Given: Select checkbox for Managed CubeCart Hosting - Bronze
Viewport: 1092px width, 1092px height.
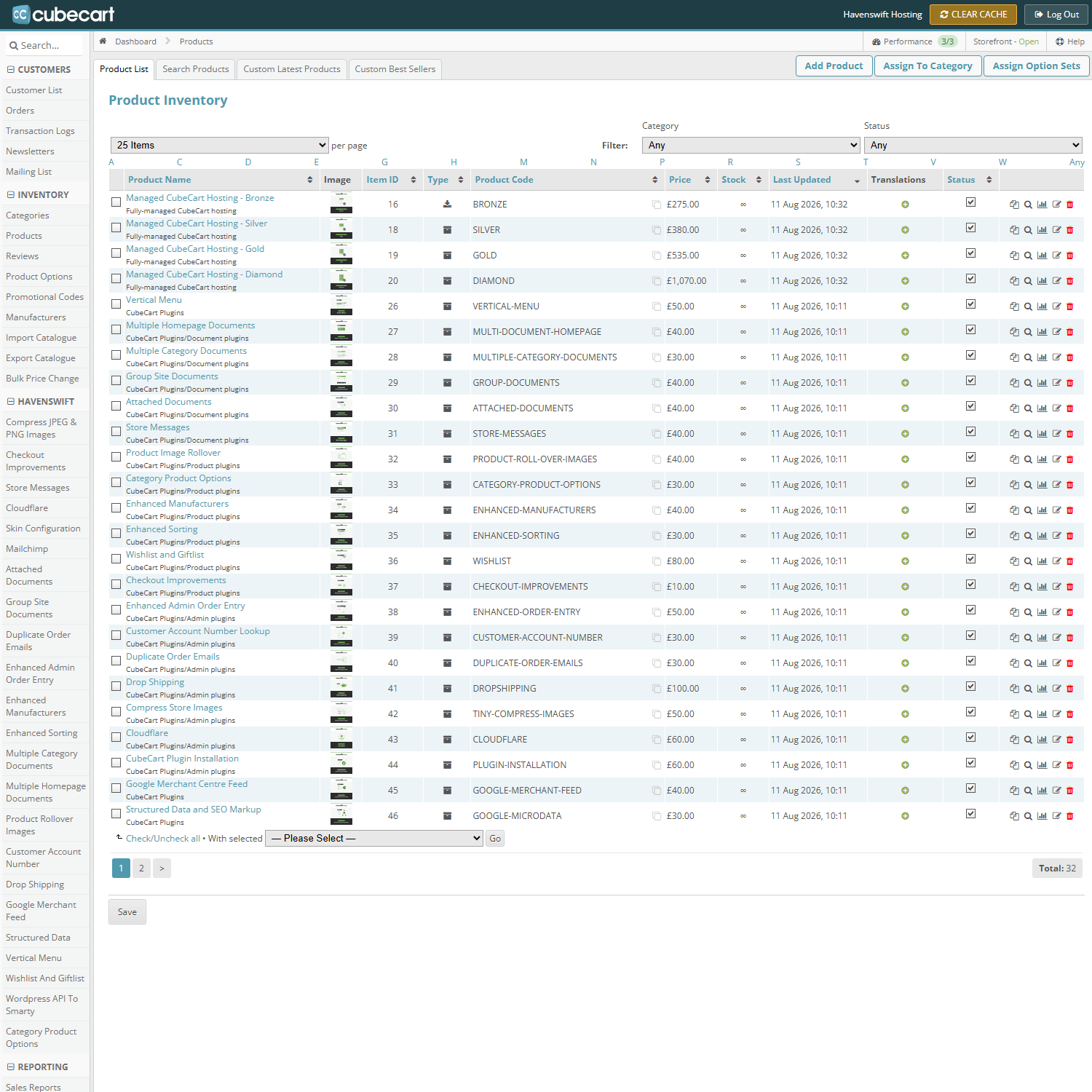Looking at the screenshot, I should [116, 202].
